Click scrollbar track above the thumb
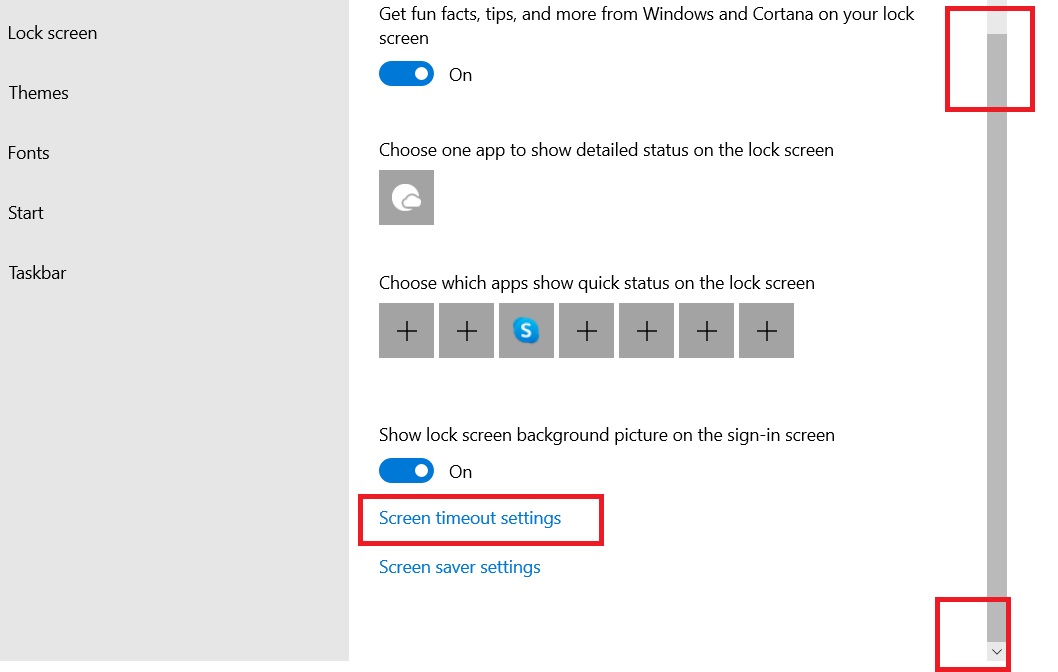 pyautogui.click(x=996, y=18)
